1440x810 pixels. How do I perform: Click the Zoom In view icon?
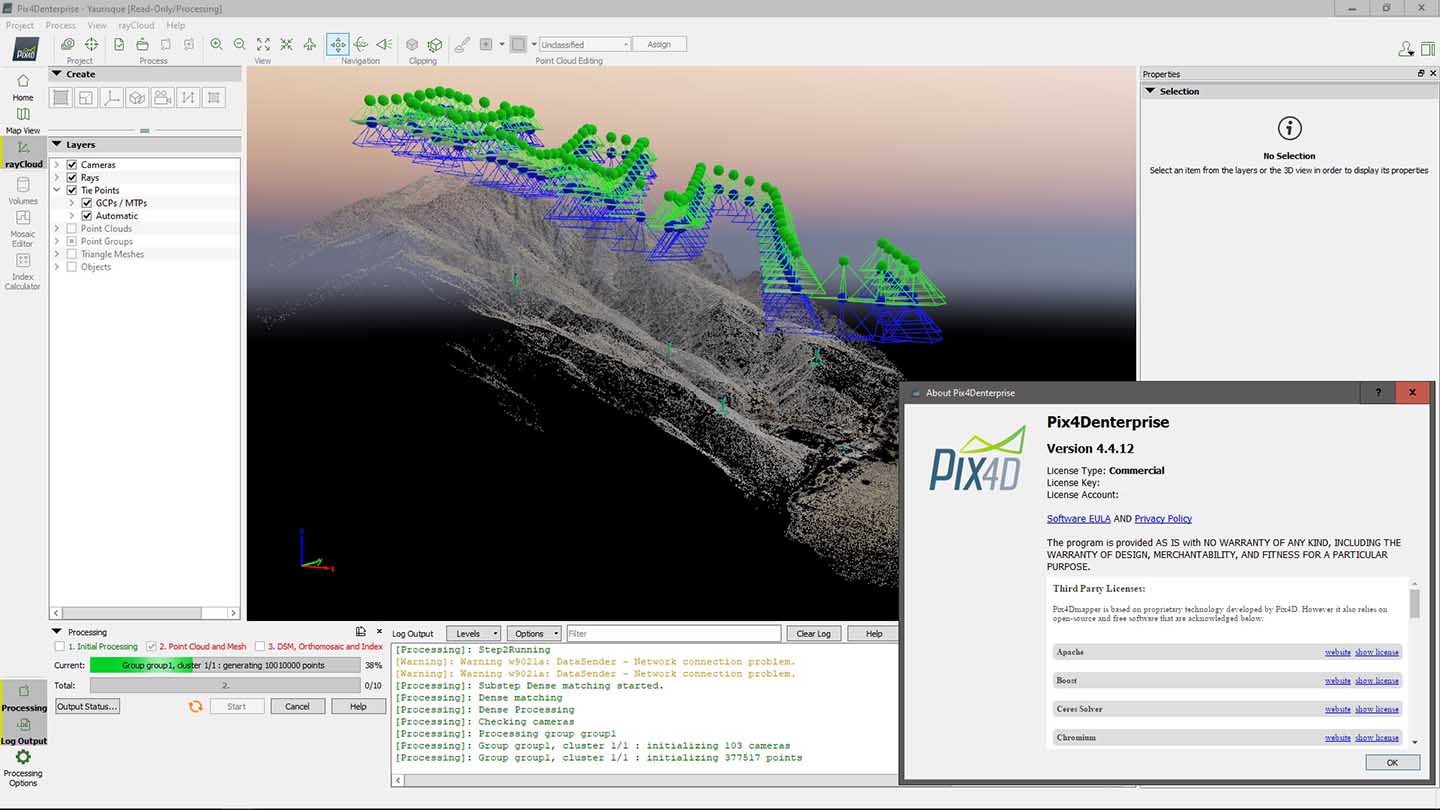point(216,44)
